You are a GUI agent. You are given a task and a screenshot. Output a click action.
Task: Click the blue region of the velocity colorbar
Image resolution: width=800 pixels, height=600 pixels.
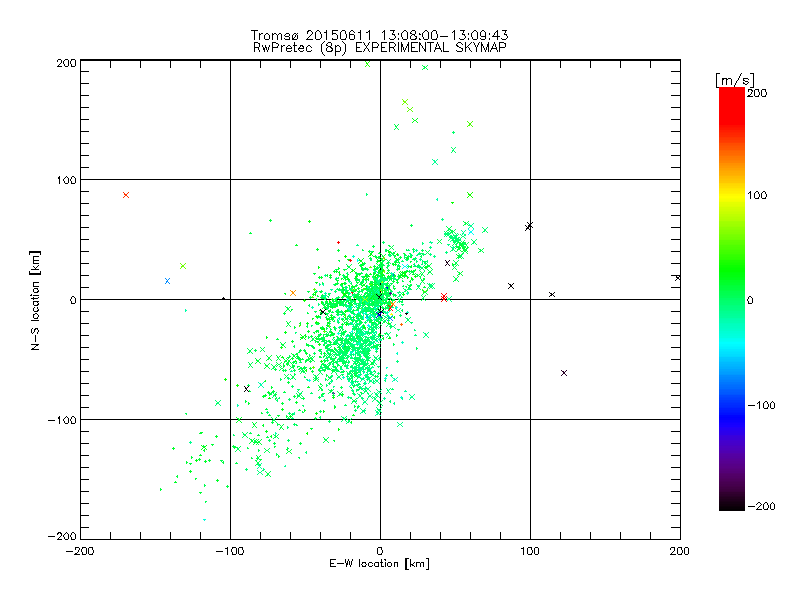pos(732,411)
